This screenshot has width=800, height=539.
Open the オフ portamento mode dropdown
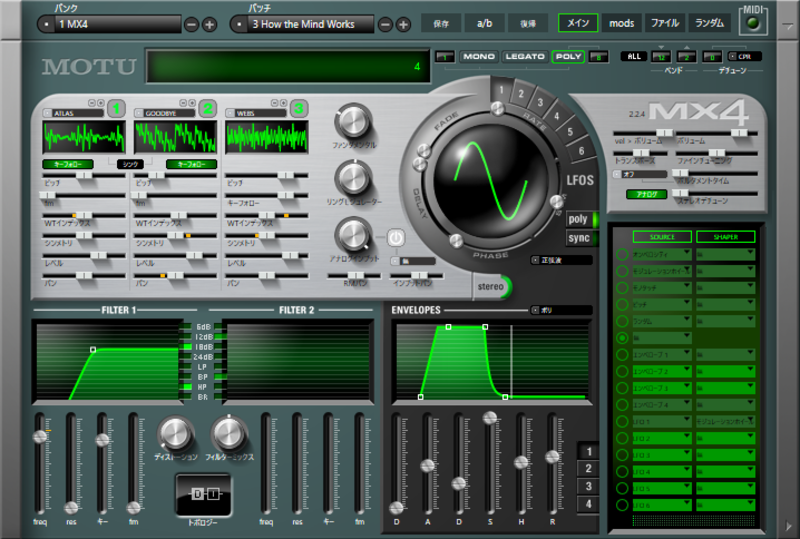pyautogui.click(x=640, y=175)
